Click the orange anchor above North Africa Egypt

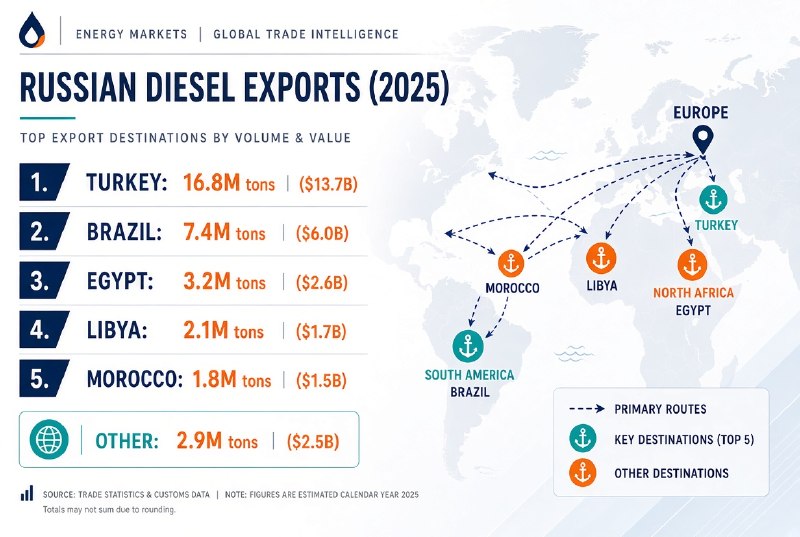click(692, 265)
